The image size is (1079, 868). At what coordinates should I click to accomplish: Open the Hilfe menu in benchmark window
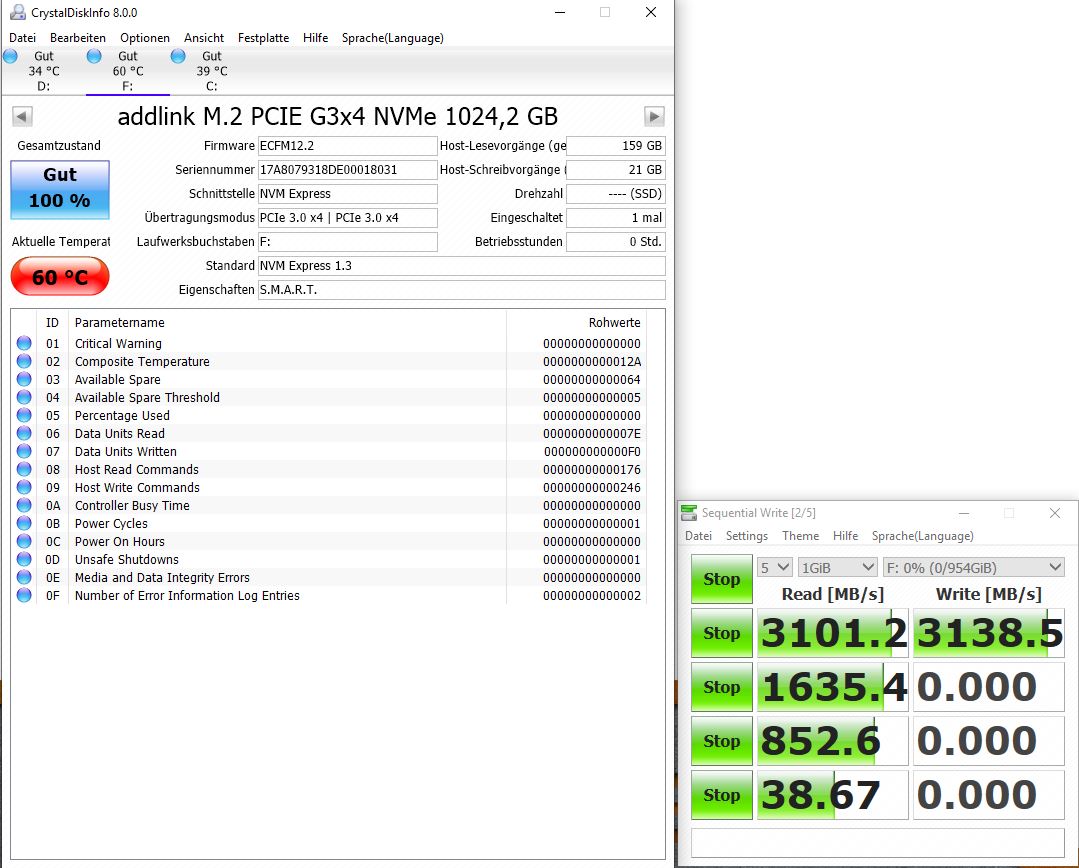(845, 536)
